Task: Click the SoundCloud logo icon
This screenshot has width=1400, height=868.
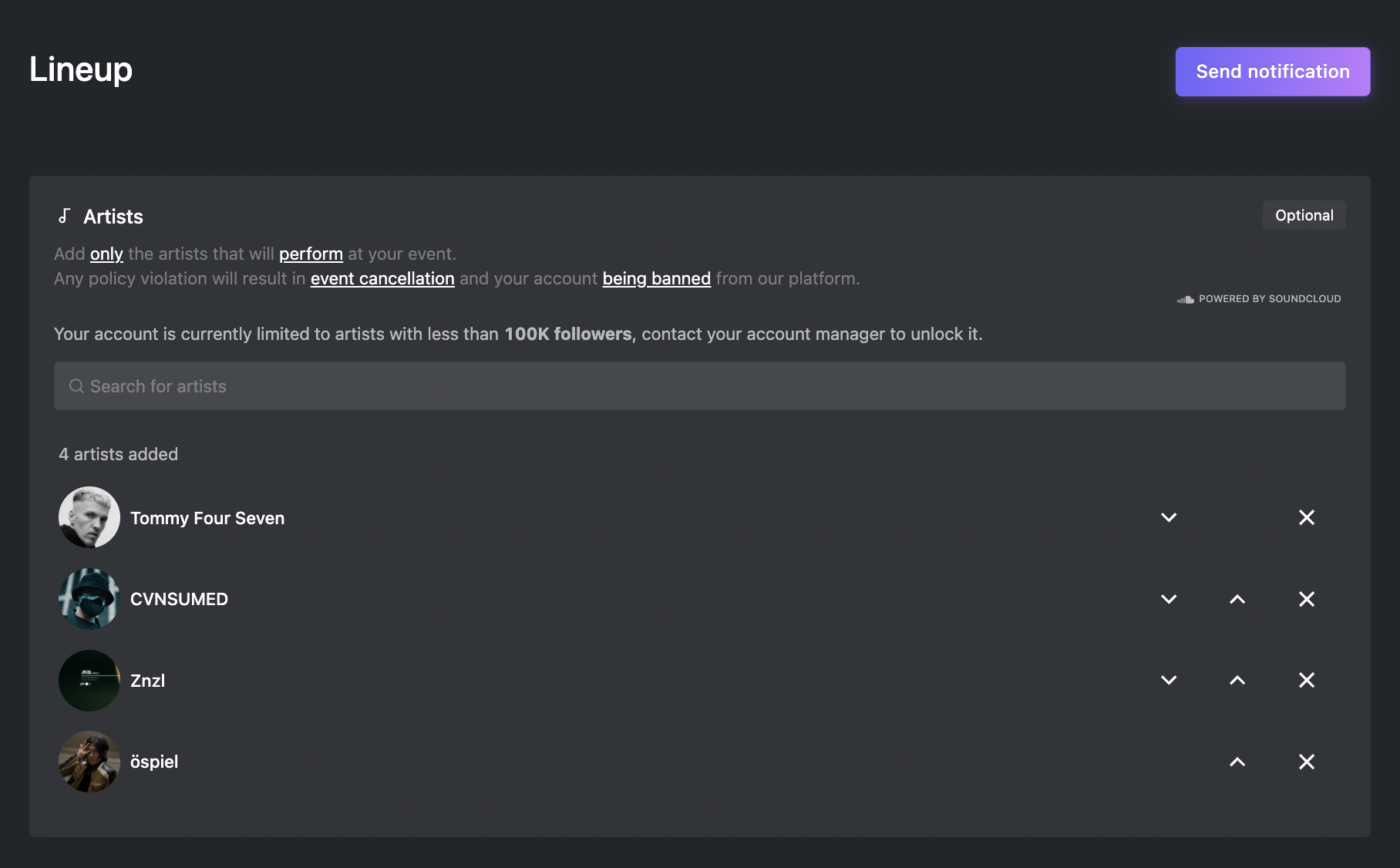Action: point(1185,299)
